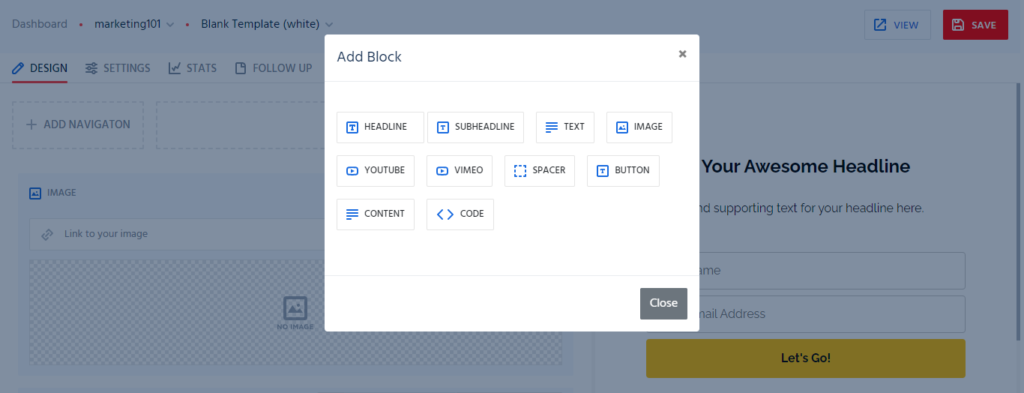
Task: Click the No Image placeholder thumbnail
Action: pos(295,313)
